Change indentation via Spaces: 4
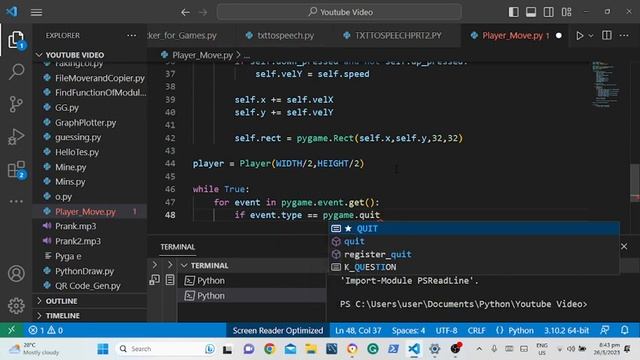 click(408, 330)
